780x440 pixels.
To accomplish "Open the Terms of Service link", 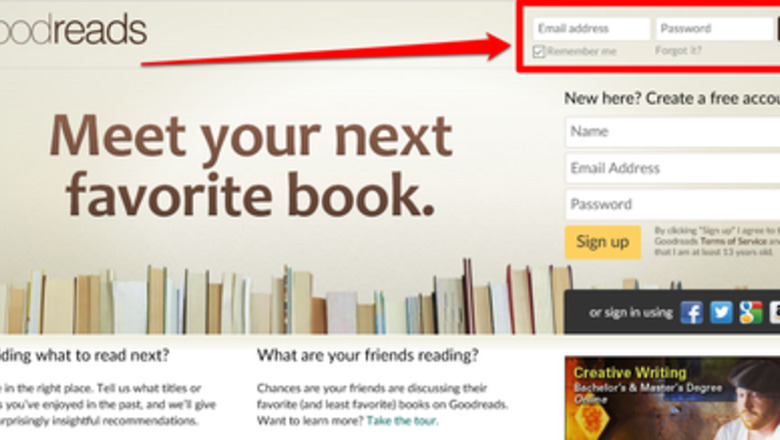I will (x=733, y=241).
